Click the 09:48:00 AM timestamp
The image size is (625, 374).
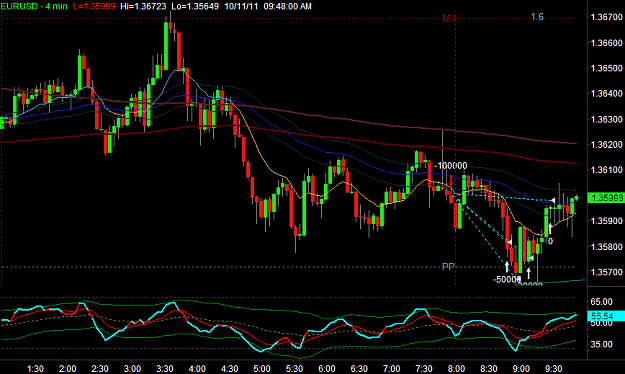coord(287,6)
